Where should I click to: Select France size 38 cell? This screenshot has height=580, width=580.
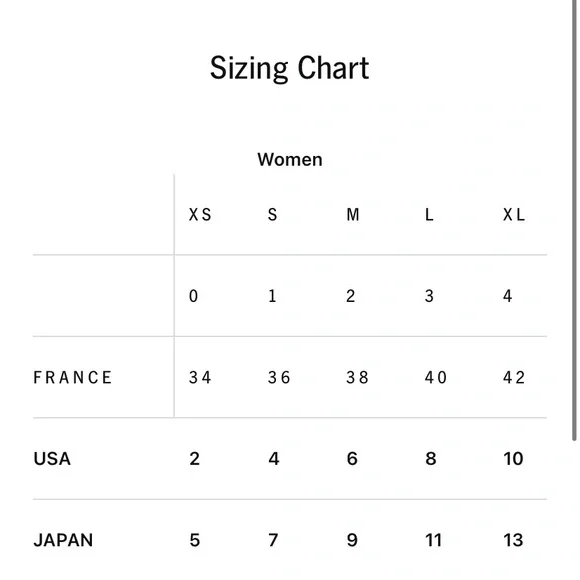357,378
